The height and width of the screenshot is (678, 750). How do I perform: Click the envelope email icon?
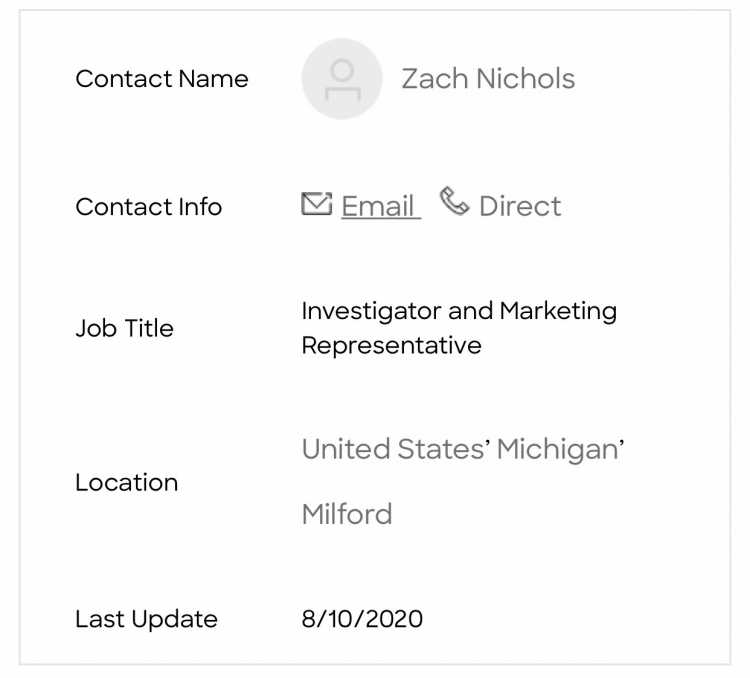click(x=317, y=204)
